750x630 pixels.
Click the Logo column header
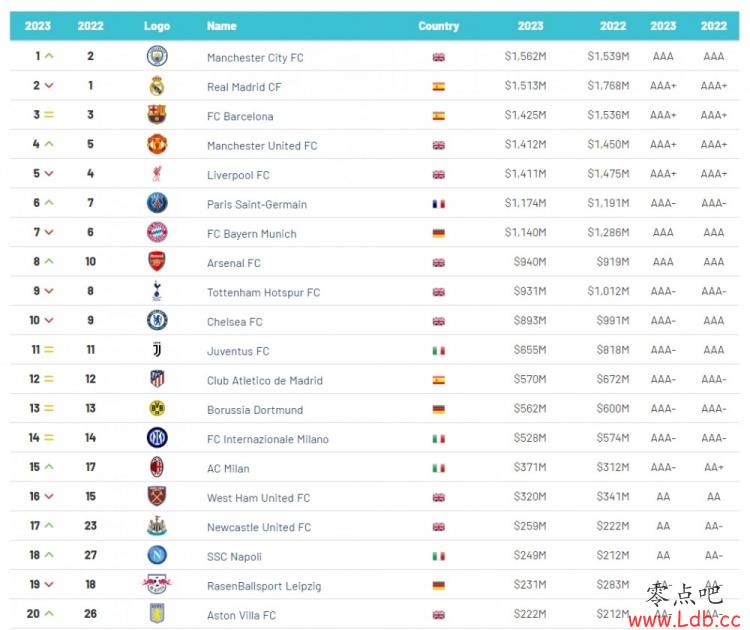tap(157, 26)
